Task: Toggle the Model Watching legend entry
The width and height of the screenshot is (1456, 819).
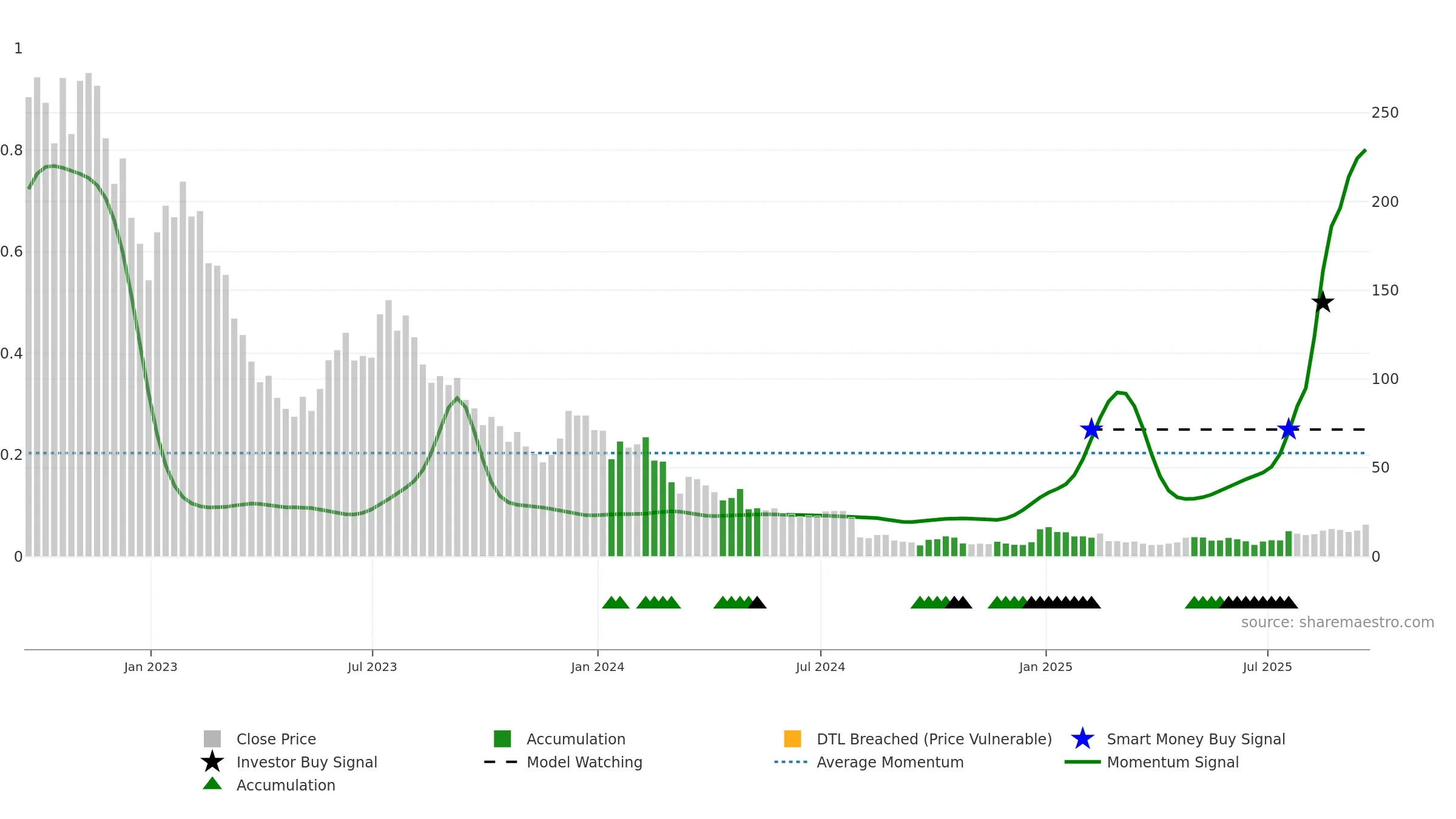Action: pos(563,762)
